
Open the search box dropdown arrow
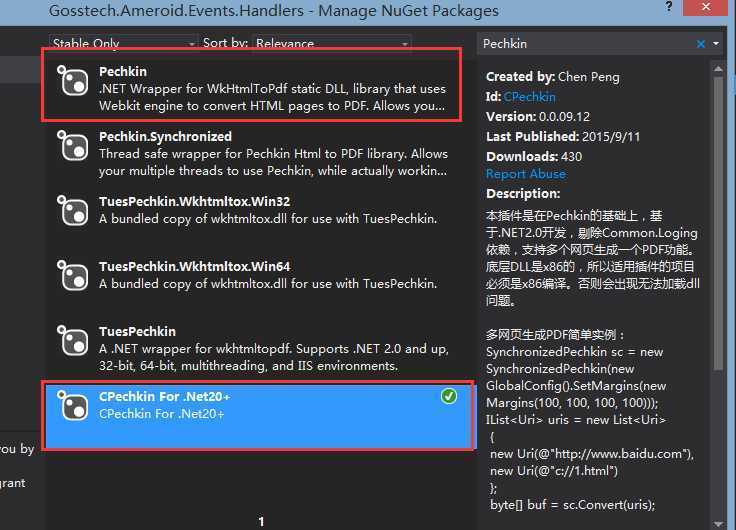pos(716,44)
